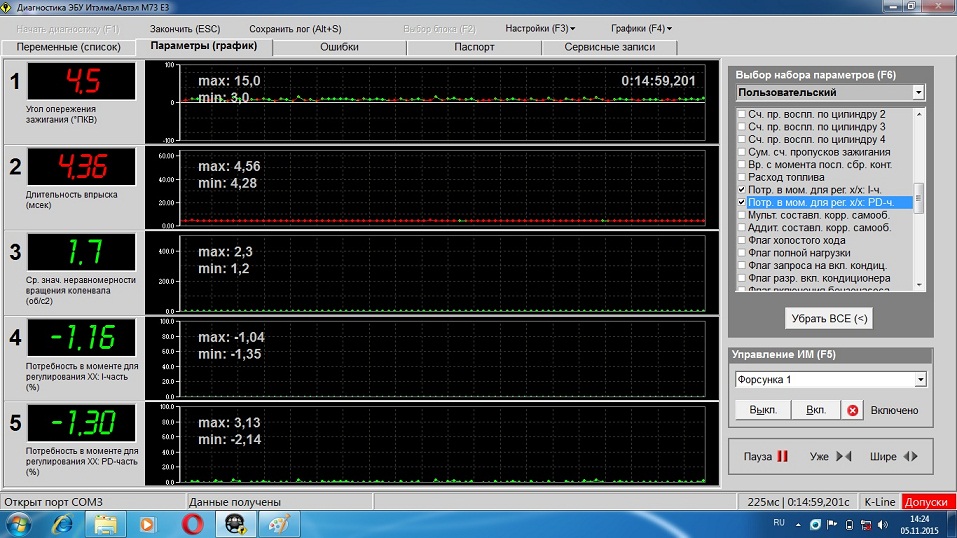The image size is (957, 538).
Task: Narrow the graph with Уже button
Action: (x=830, y=456)
